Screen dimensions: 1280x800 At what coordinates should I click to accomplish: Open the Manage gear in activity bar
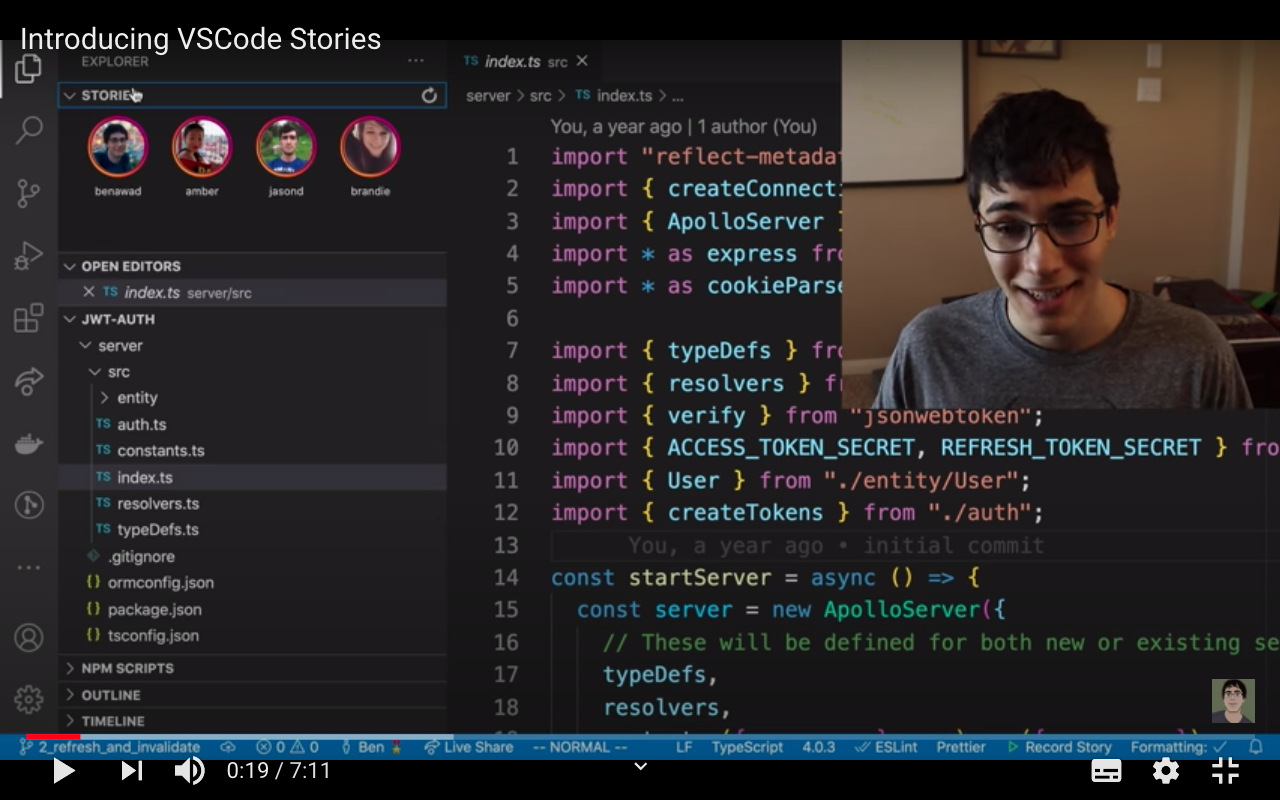pyautogui.click(x=28, y=699)
